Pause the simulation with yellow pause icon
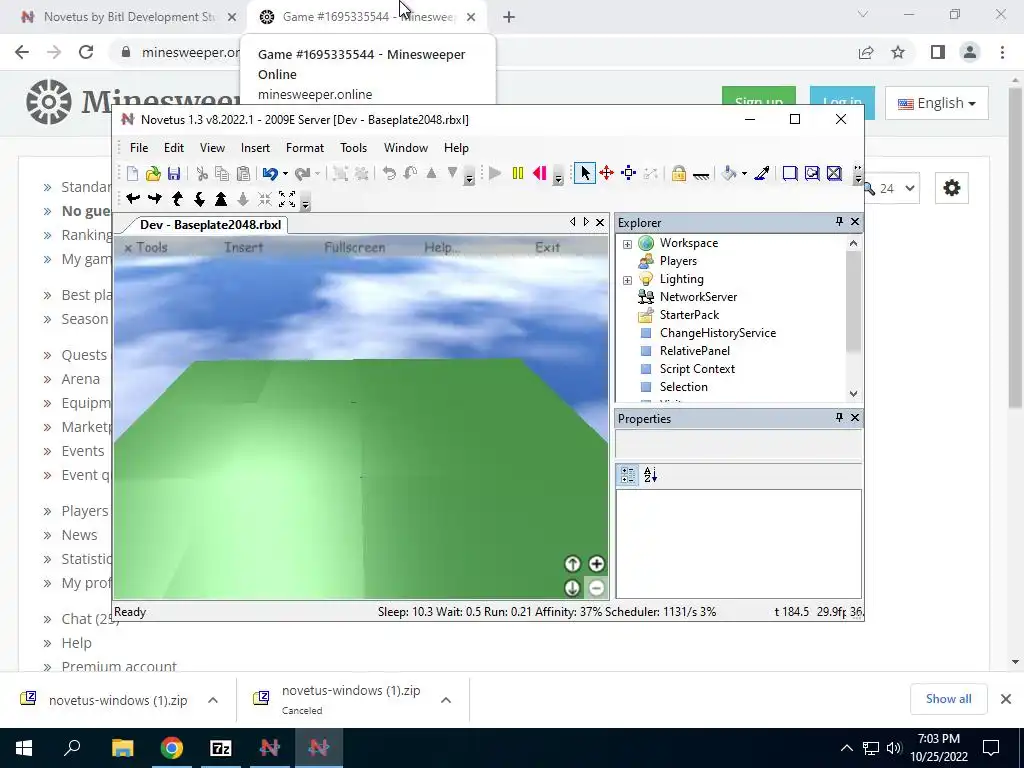Screen dimensions: 1024x768 (518, 174)
